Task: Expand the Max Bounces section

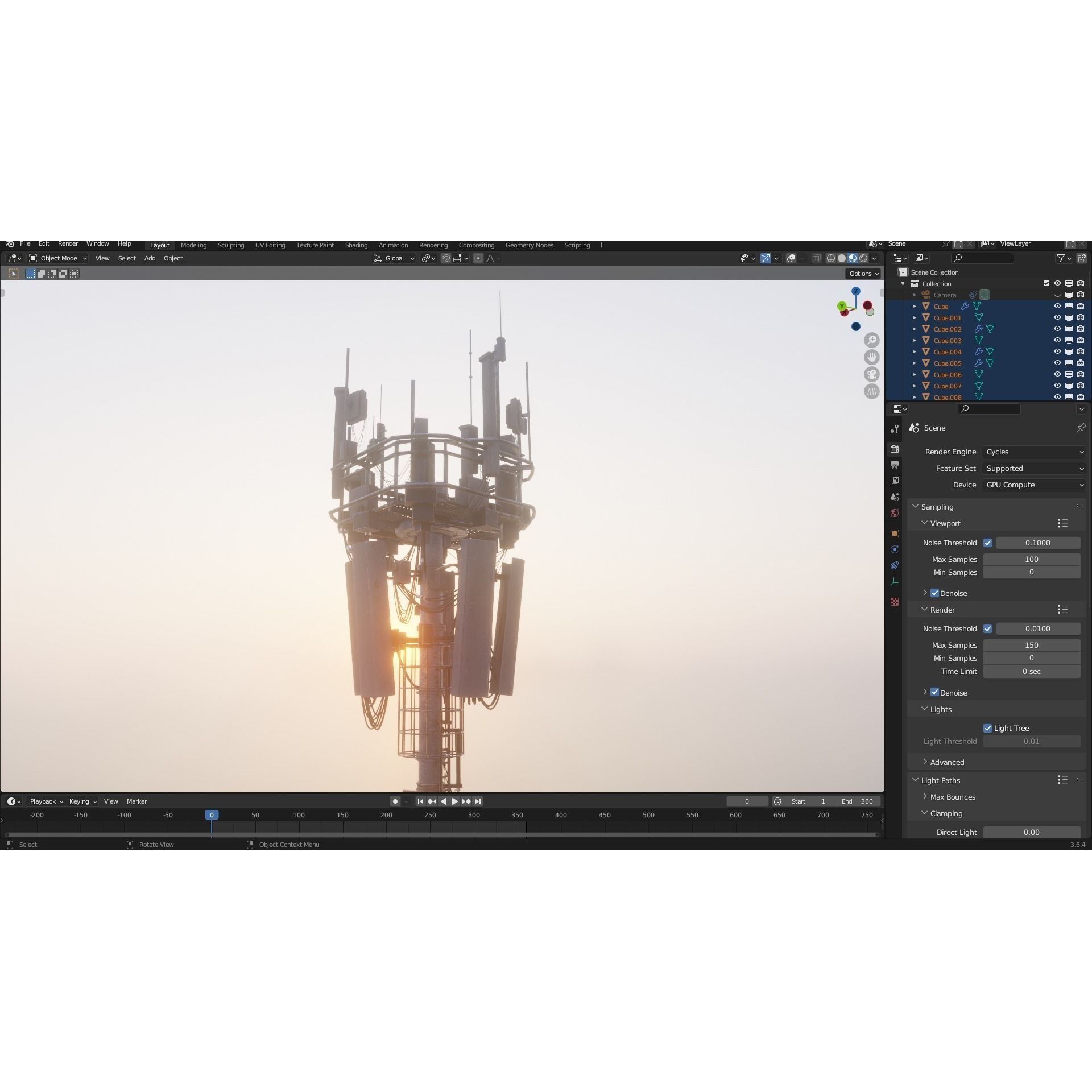Action: click(953, 797)
